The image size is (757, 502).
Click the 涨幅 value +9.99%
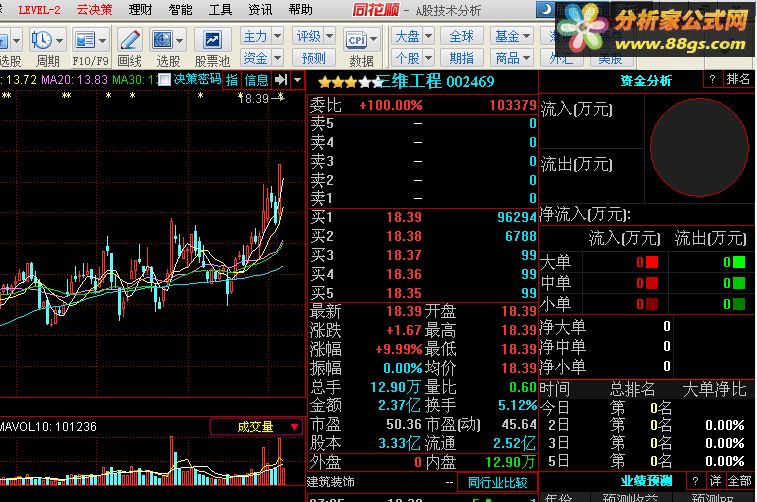click(399, 349)
